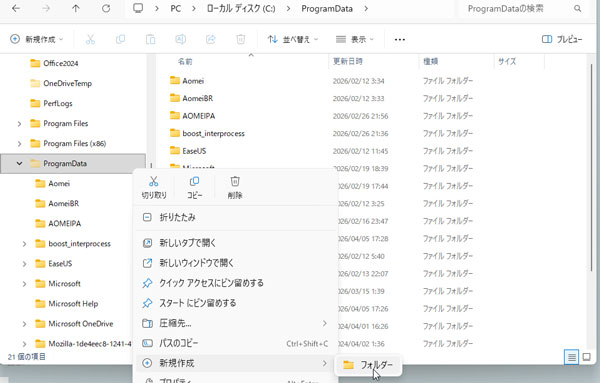Switch to details view icon in status bar
600x383 pixels.
click(572, 357)
